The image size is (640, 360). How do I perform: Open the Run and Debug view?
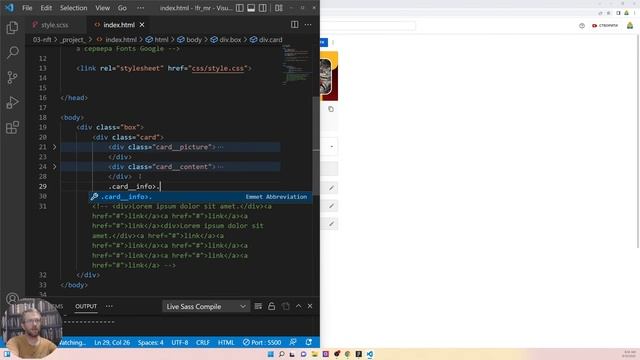click(x=12, y=102)
